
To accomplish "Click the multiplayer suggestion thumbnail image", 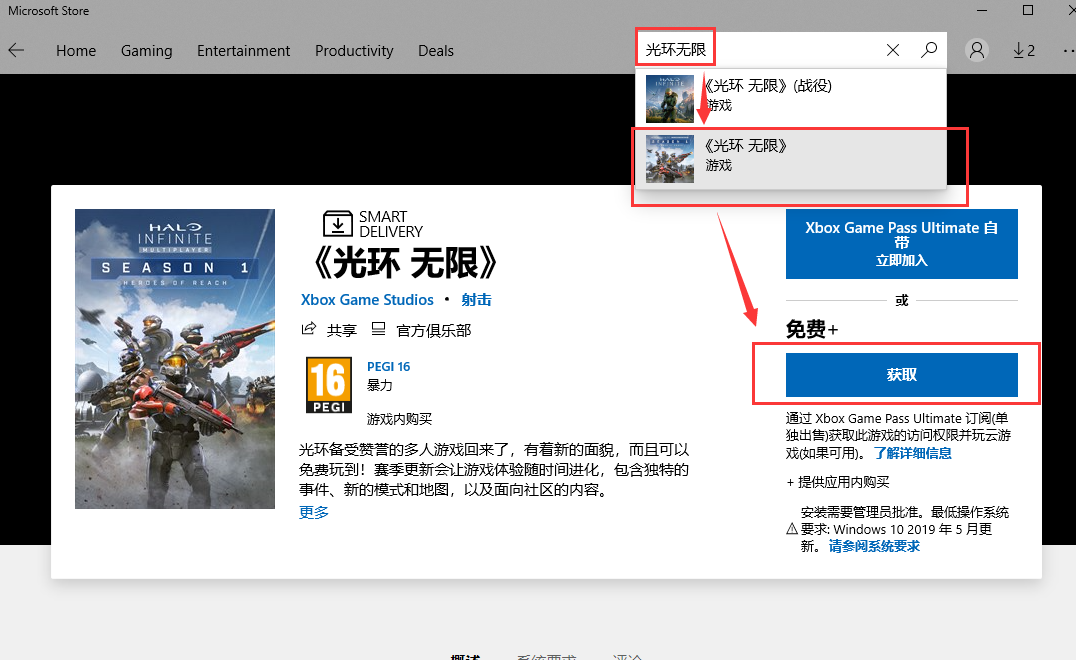I will click(670, 159).
